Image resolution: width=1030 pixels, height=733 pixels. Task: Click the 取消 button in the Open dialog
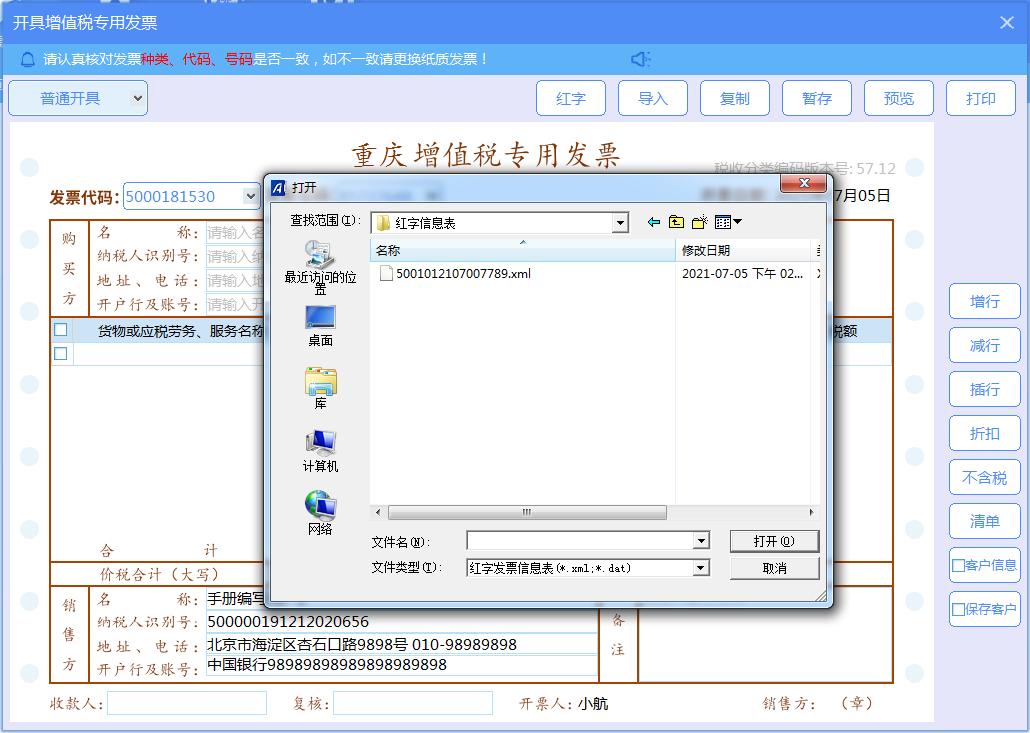(775, 567)
